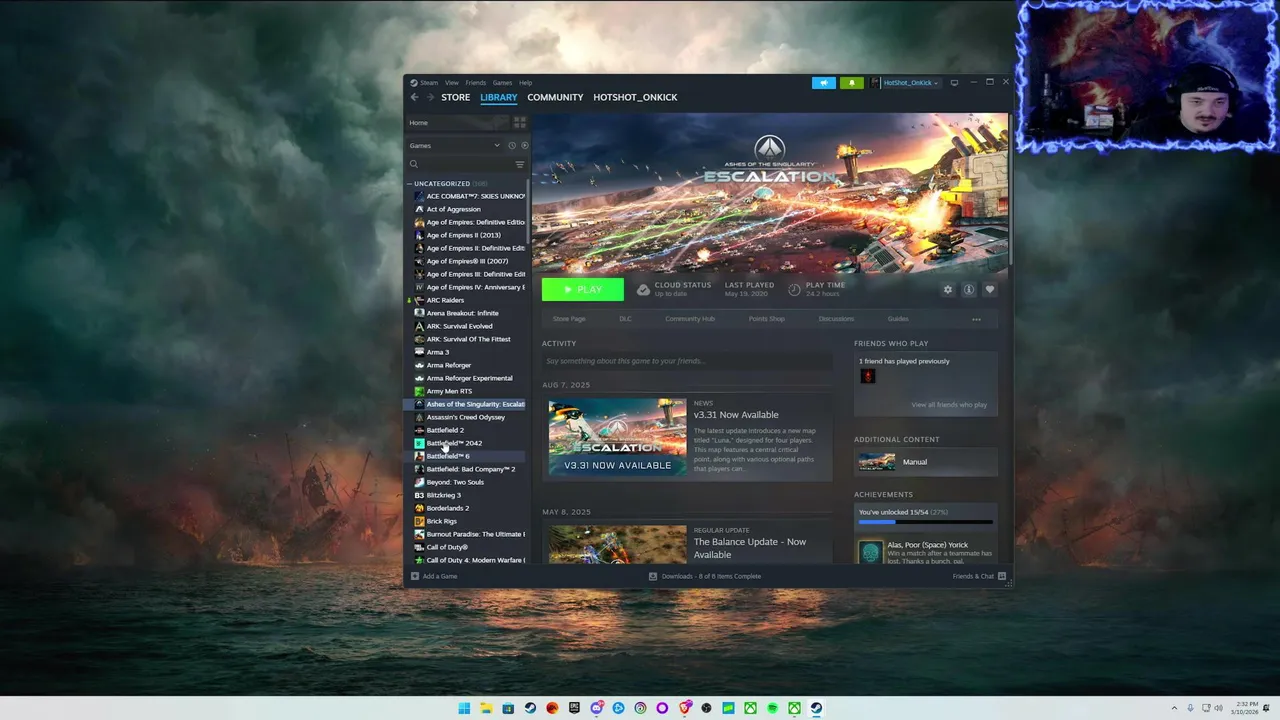This screenshot has width=1280, height=720.
Task: Select ARC Raiders in the games list
Action: tap(466, 300)
